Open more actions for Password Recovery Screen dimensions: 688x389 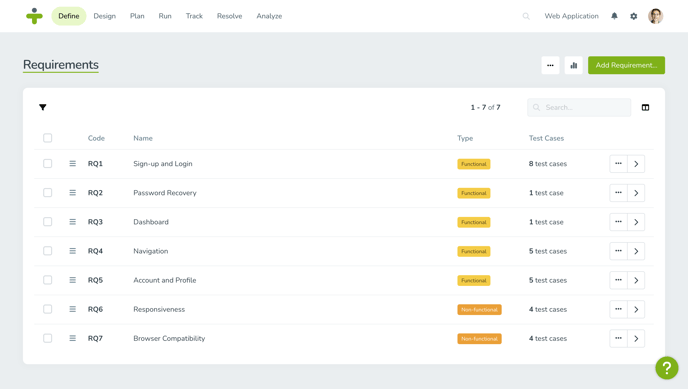(618, 193)
